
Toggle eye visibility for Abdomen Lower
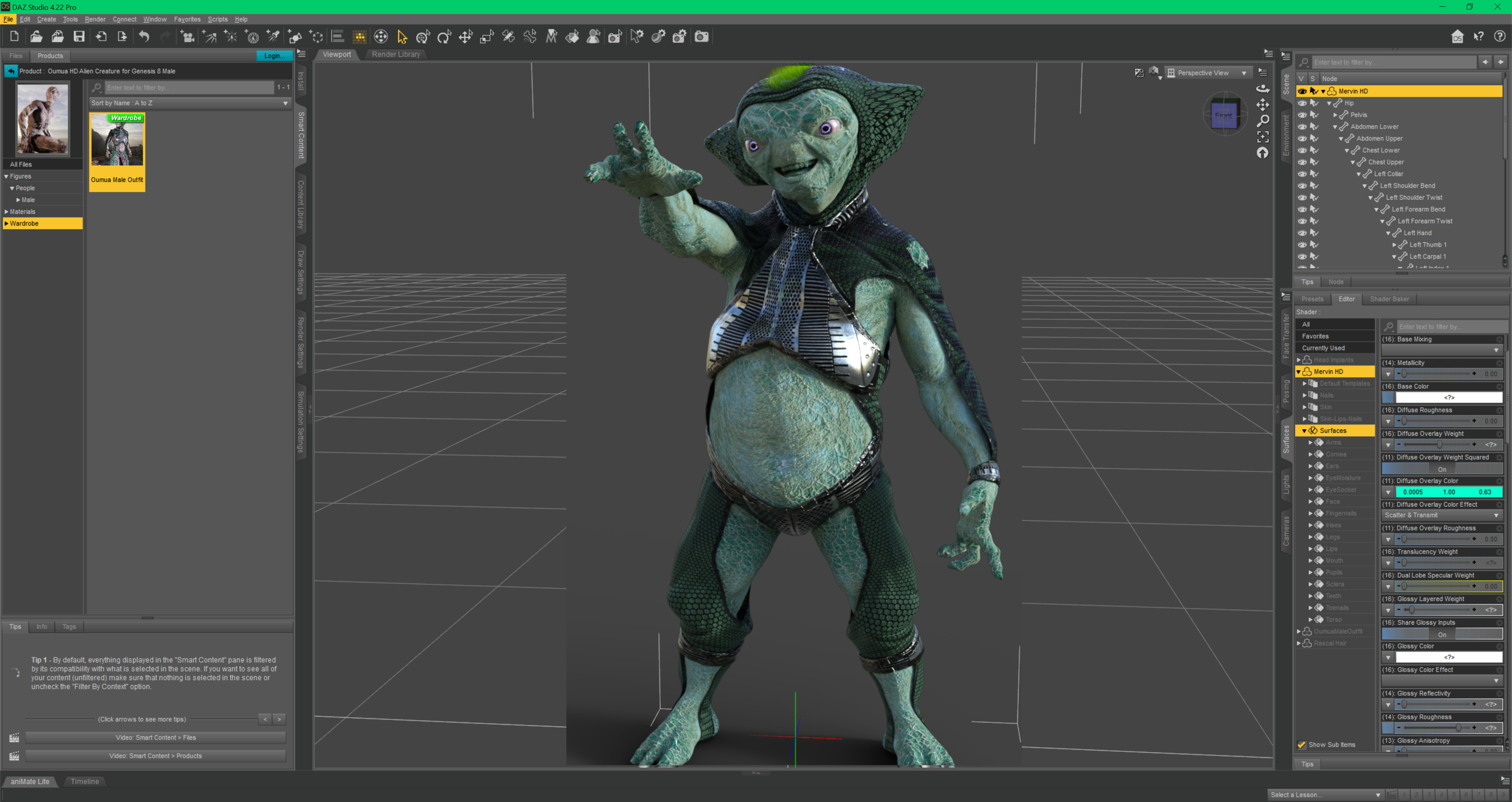pyautogui.click(x=1302, y=126)
